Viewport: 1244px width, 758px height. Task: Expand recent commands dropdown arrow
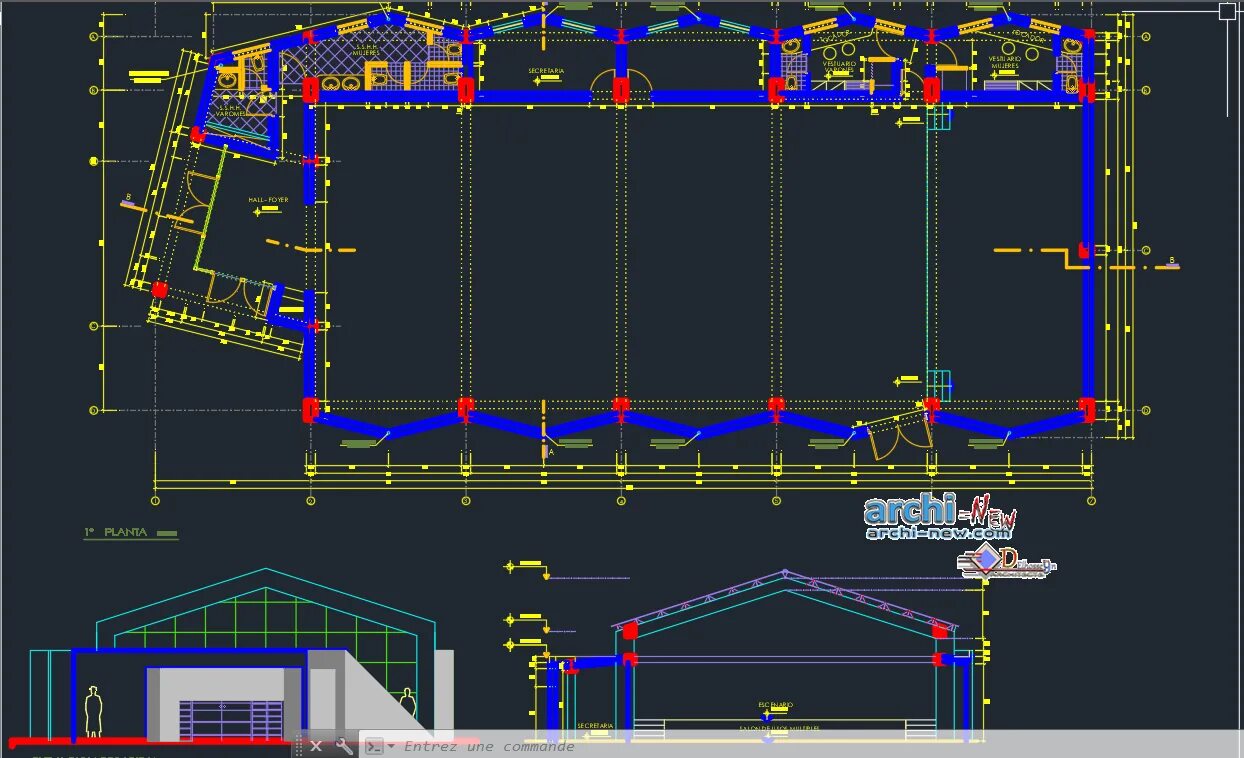(391, 746)
